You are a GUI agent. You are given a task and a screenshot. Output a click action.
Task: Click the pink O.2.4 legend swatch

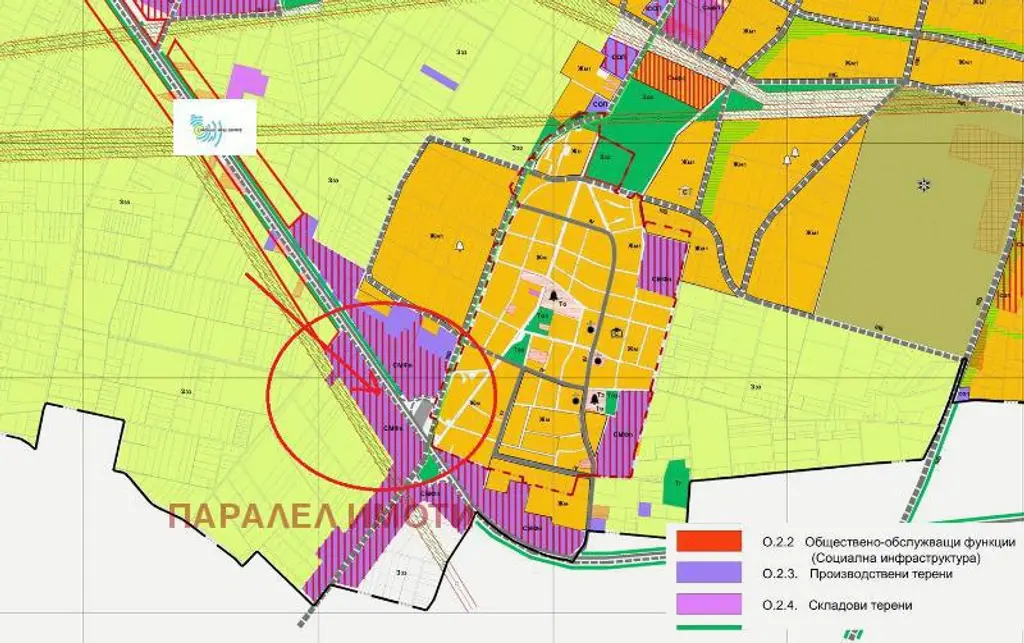point(708,604)
